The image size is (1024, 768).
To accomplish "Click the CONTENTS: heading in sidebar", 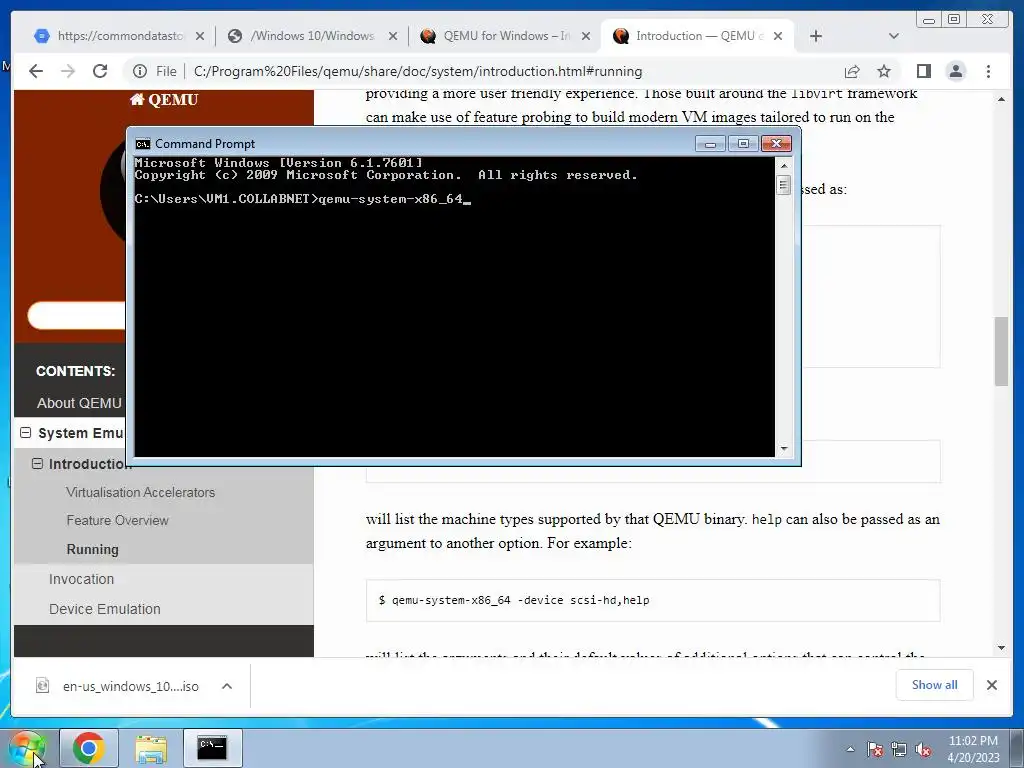I will coord(76,371).
